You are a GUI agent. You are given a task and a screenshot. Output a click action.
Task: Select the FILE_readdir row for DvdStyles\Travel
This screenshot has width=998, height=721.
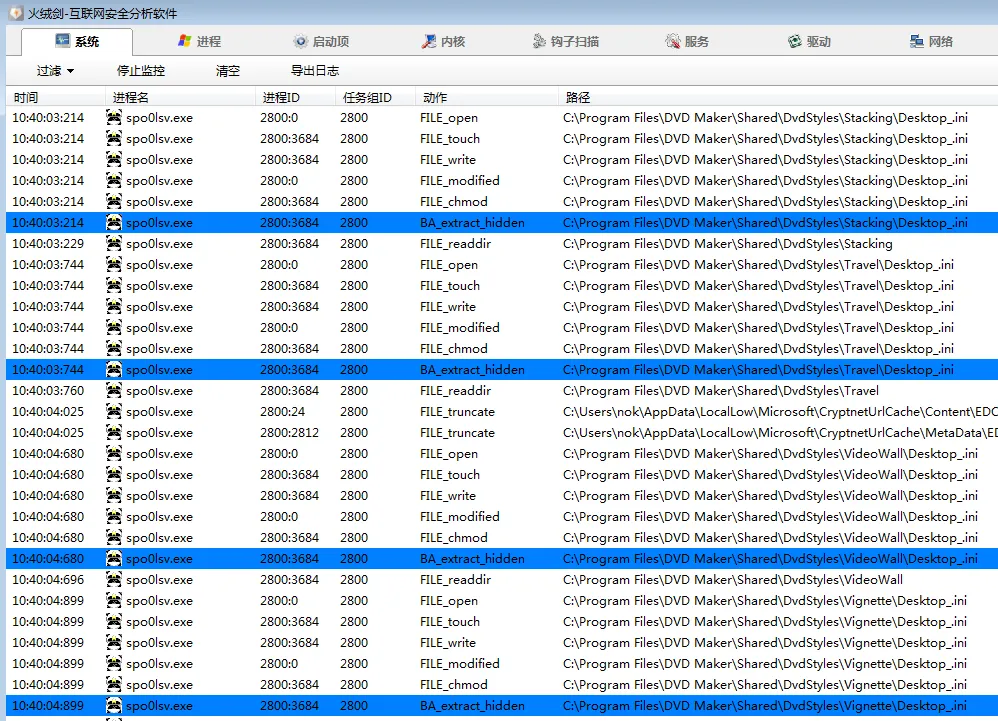click(x=455, y=391)
